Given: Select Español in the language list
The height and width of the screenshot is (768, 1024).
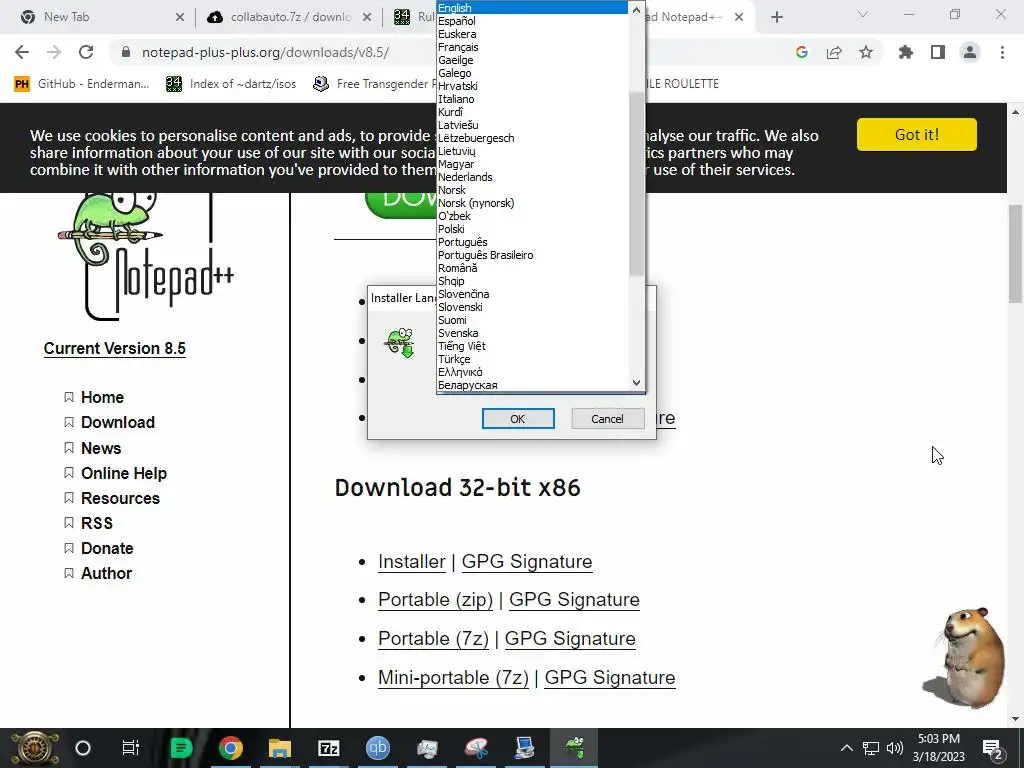Looking at the screenshot, I should pyautogui.click(x=532, y=21).
